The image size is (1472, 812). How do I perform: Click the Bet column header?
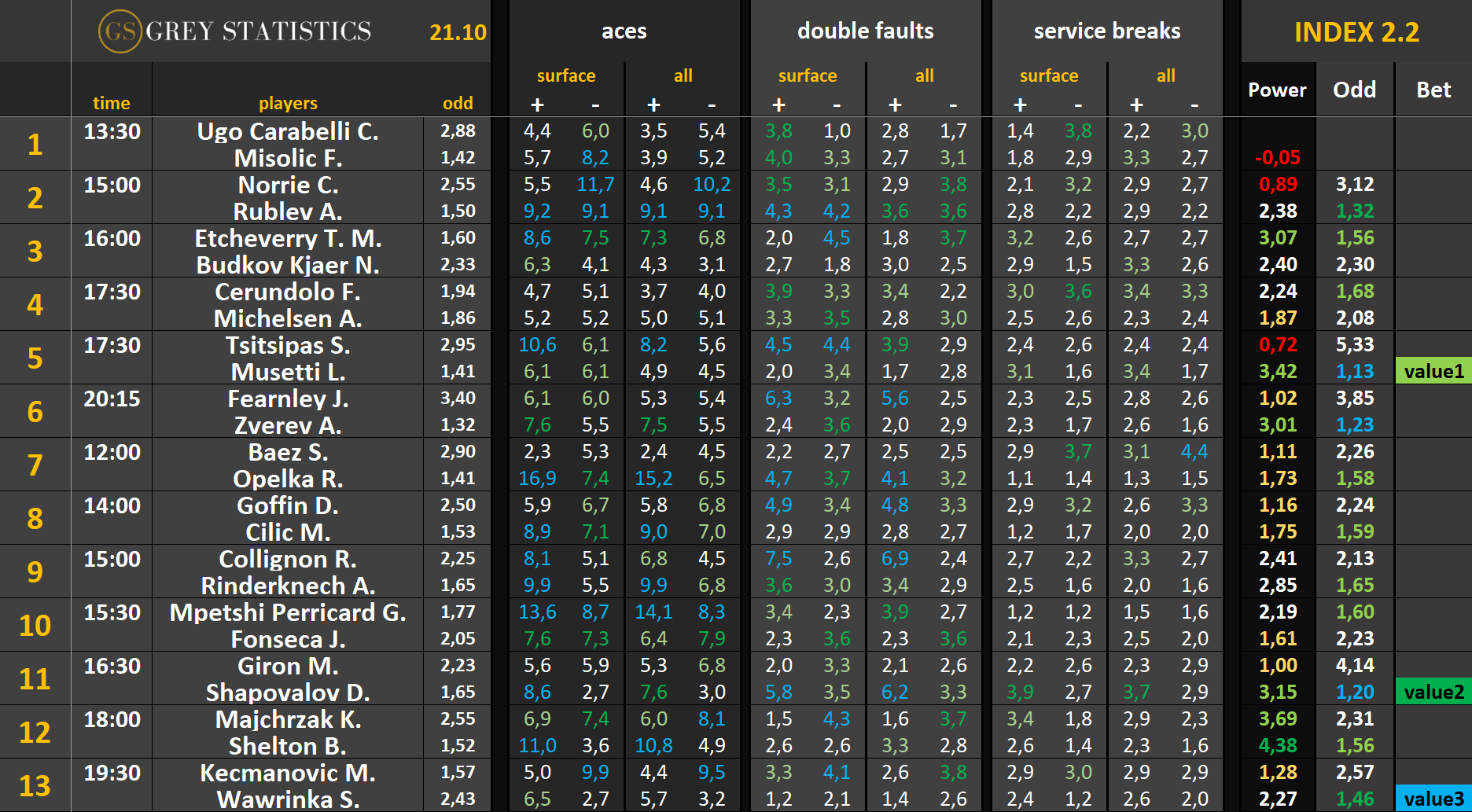point(1433,90)
